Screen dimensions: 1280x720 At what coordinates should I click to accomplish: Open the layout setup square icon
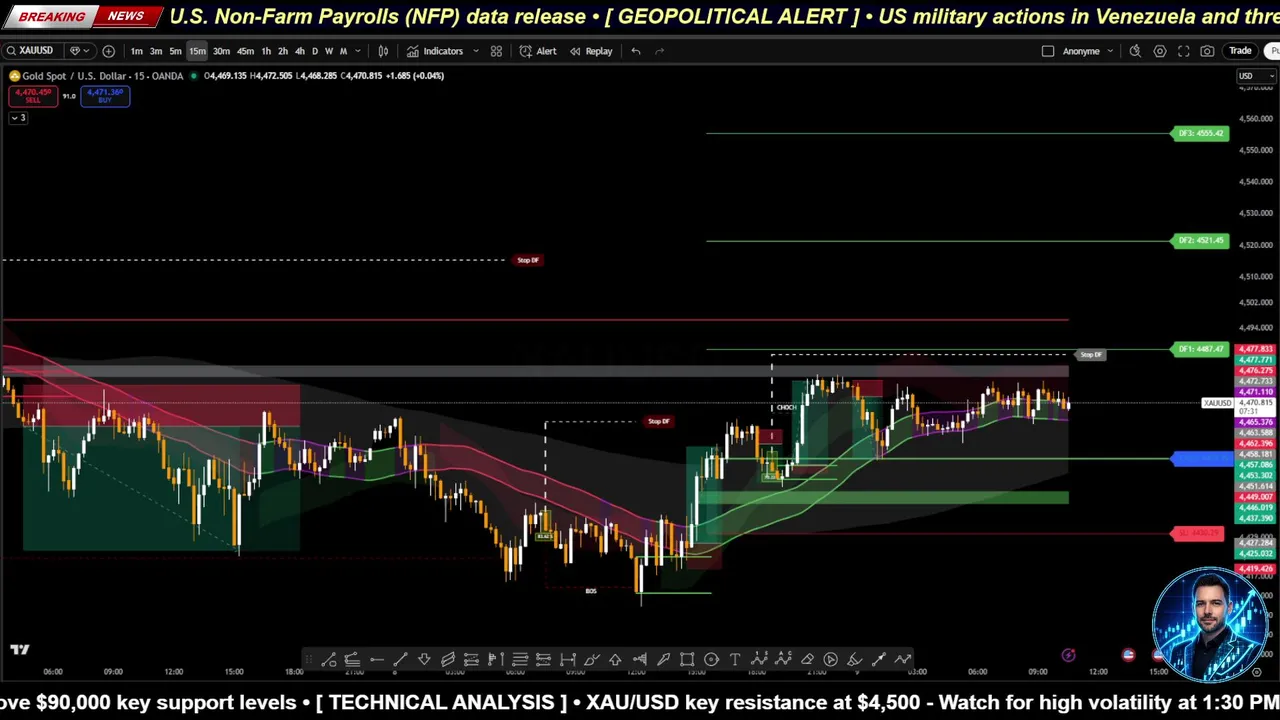pyautogui.click(x=1048, y=51)
